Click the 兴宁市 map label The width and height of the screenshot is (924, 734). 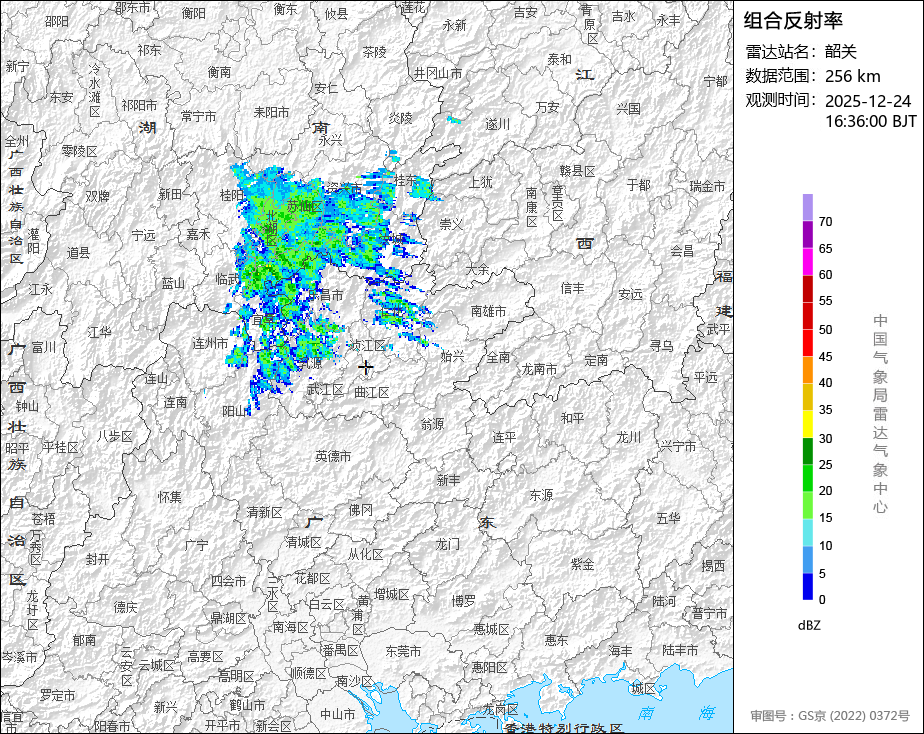tap(678, 447)
